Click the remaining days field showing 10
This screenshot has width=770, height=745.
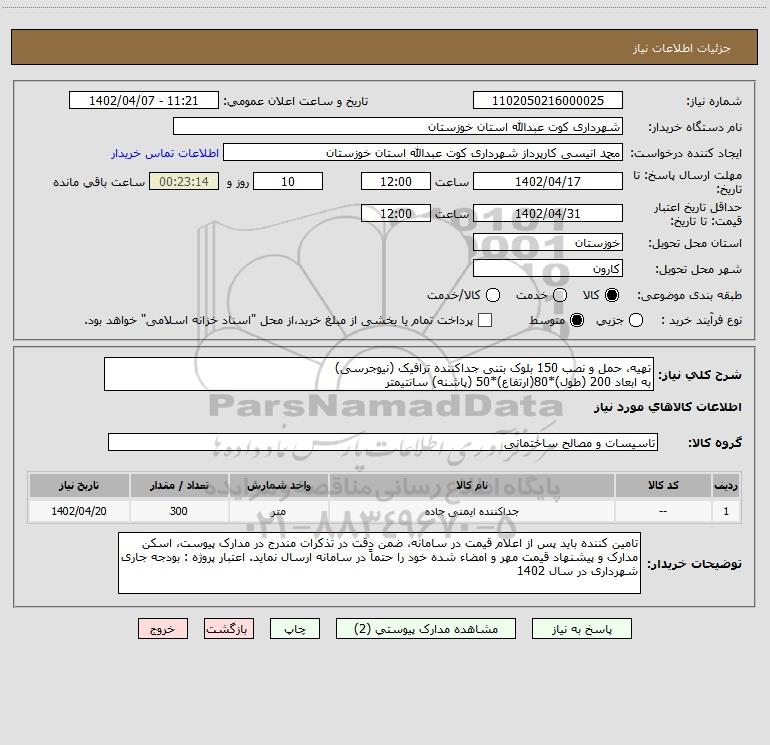coord(288,181)
